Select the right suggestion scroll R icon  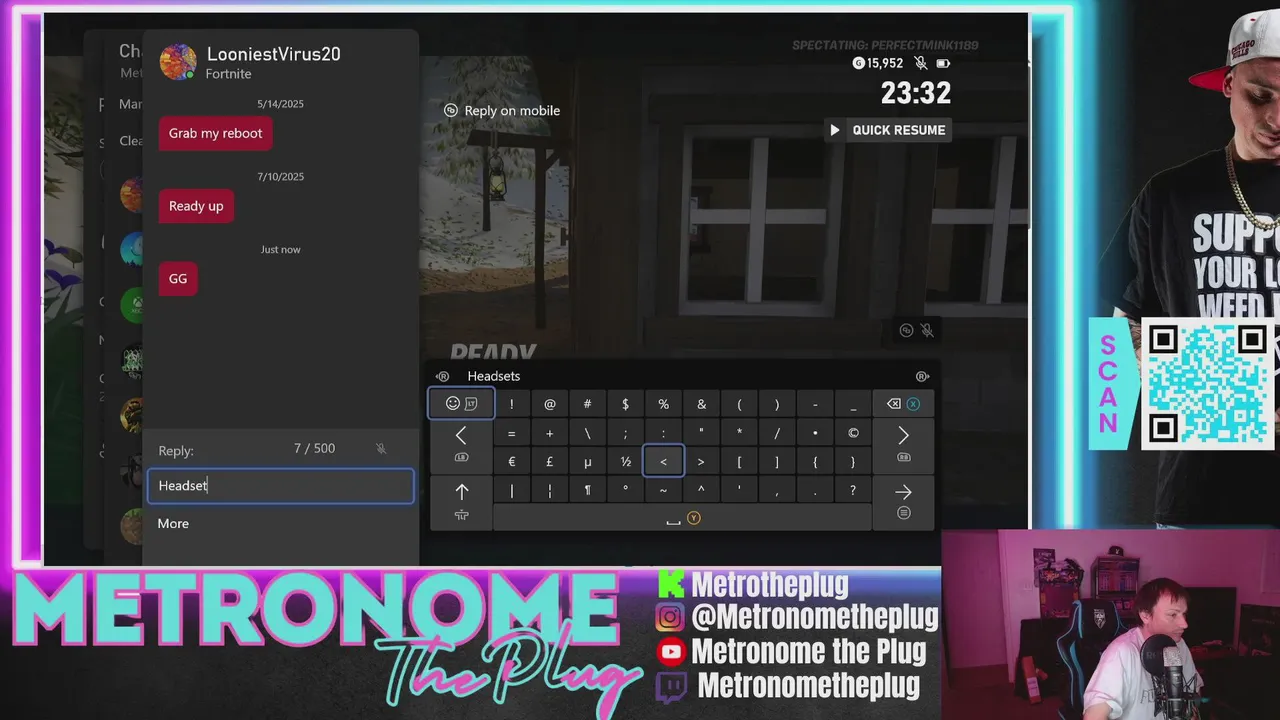click(922, 376)
